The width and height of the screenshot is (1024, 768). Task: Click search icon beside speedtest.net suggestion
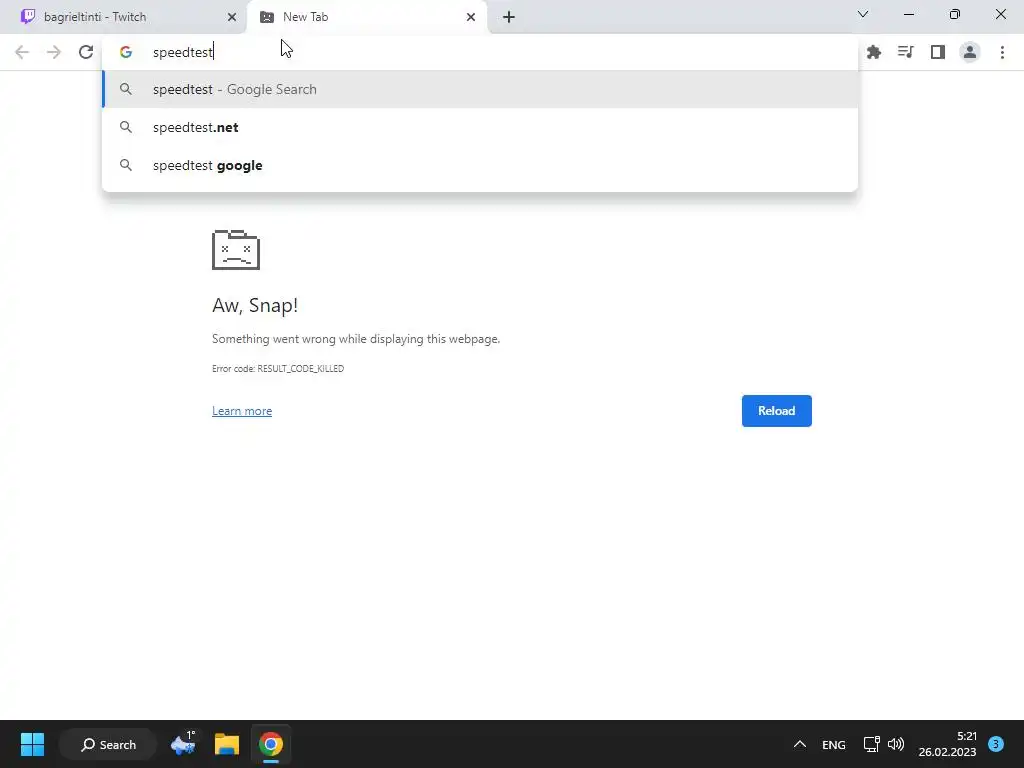[126, 127]
